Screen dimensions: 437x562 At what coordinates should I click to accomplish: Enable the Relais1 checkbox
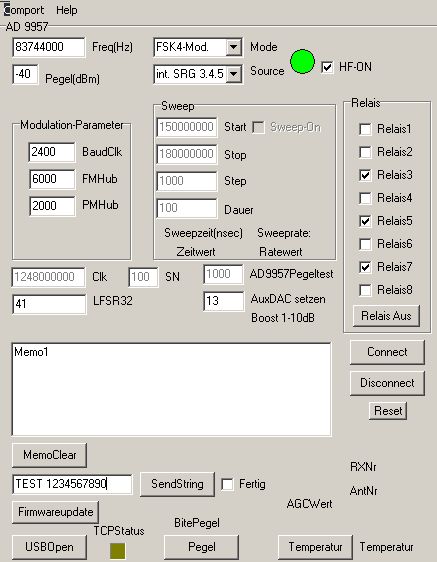click(x=365, y=129)
